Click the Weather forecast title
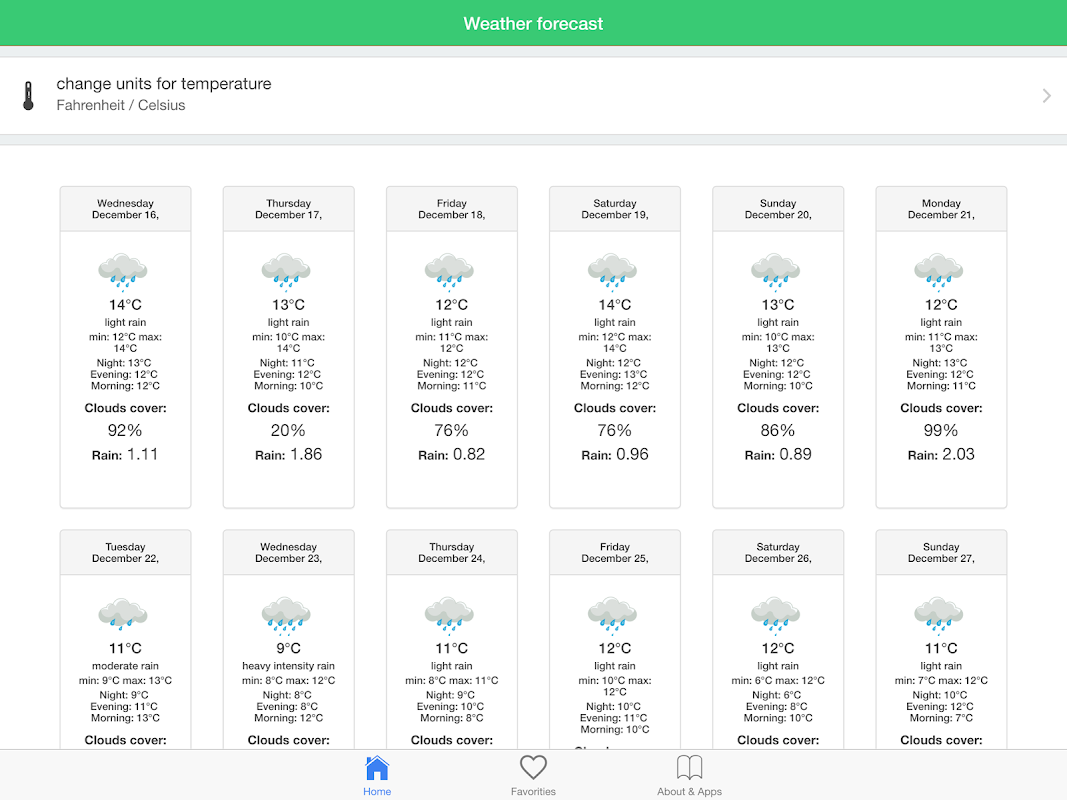1067x800 pixels. click(x=534, y=24)
